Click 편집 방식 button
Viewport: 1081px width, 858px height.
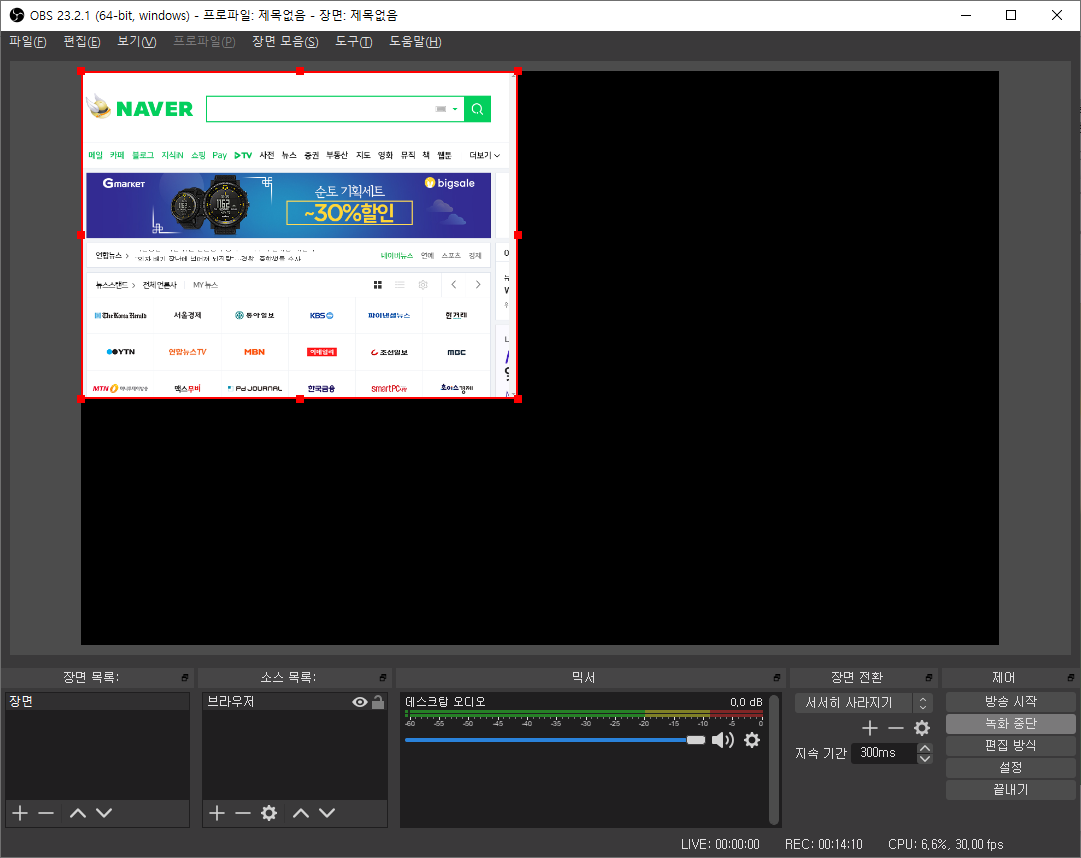[1010, 746]
